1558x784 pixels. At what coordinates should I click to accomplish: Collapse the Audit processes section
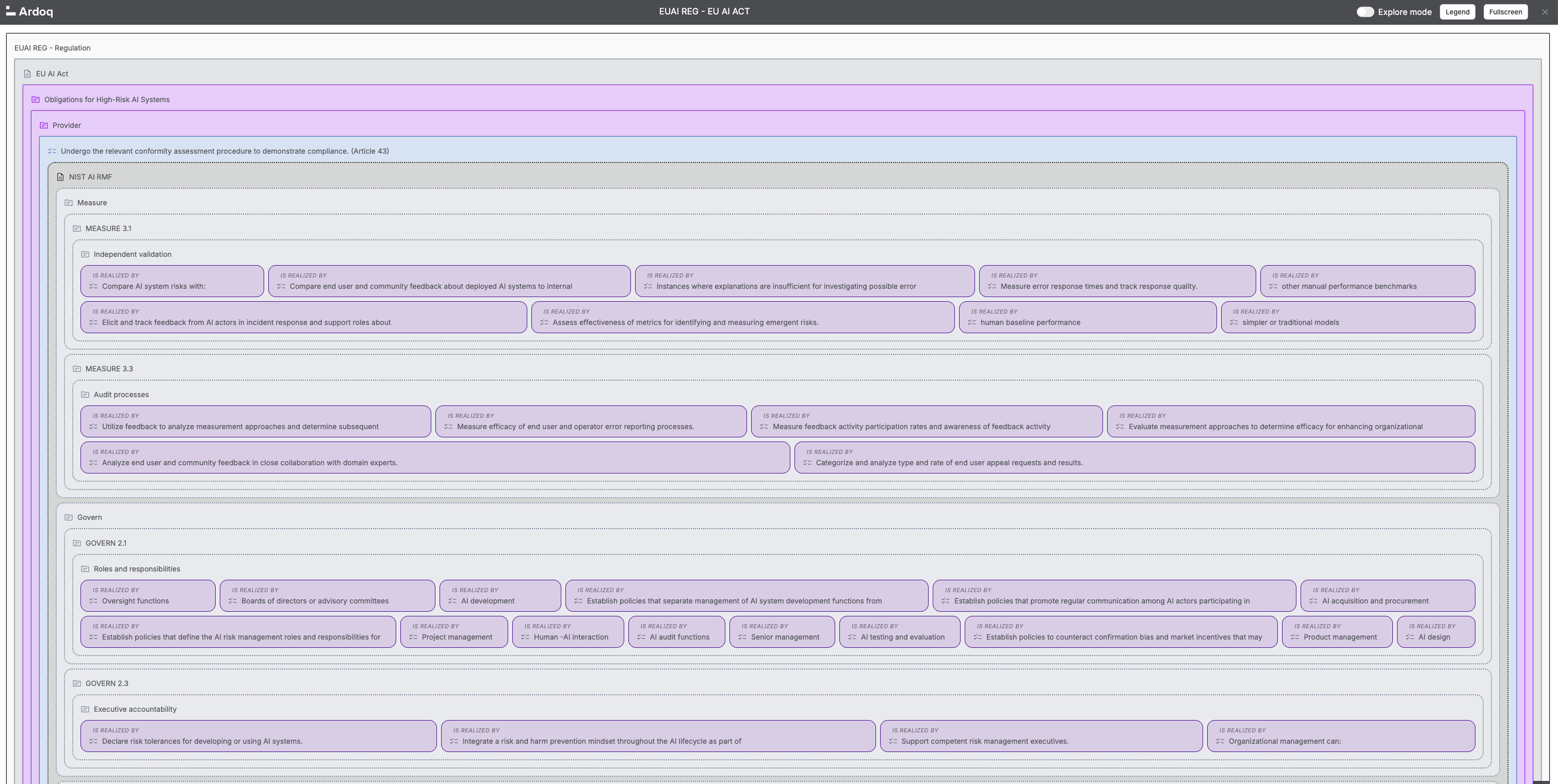coord(85,394)
